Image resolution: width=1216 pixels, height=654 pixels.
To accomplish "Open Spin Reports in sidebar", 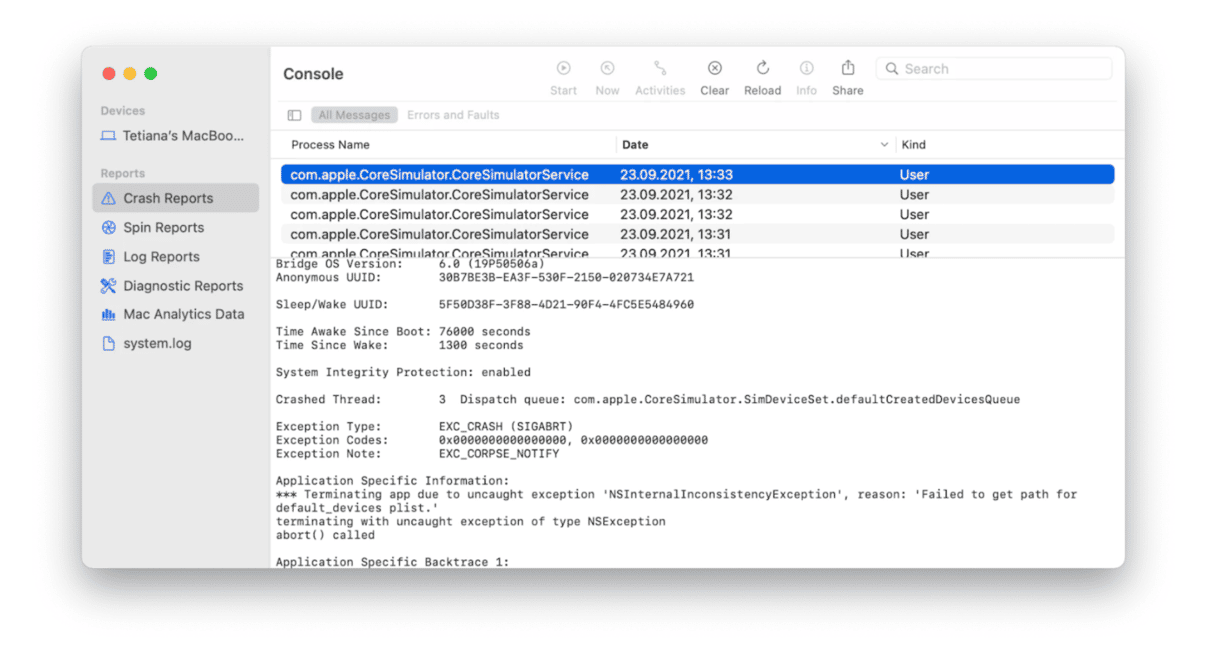I will (163, 228).
